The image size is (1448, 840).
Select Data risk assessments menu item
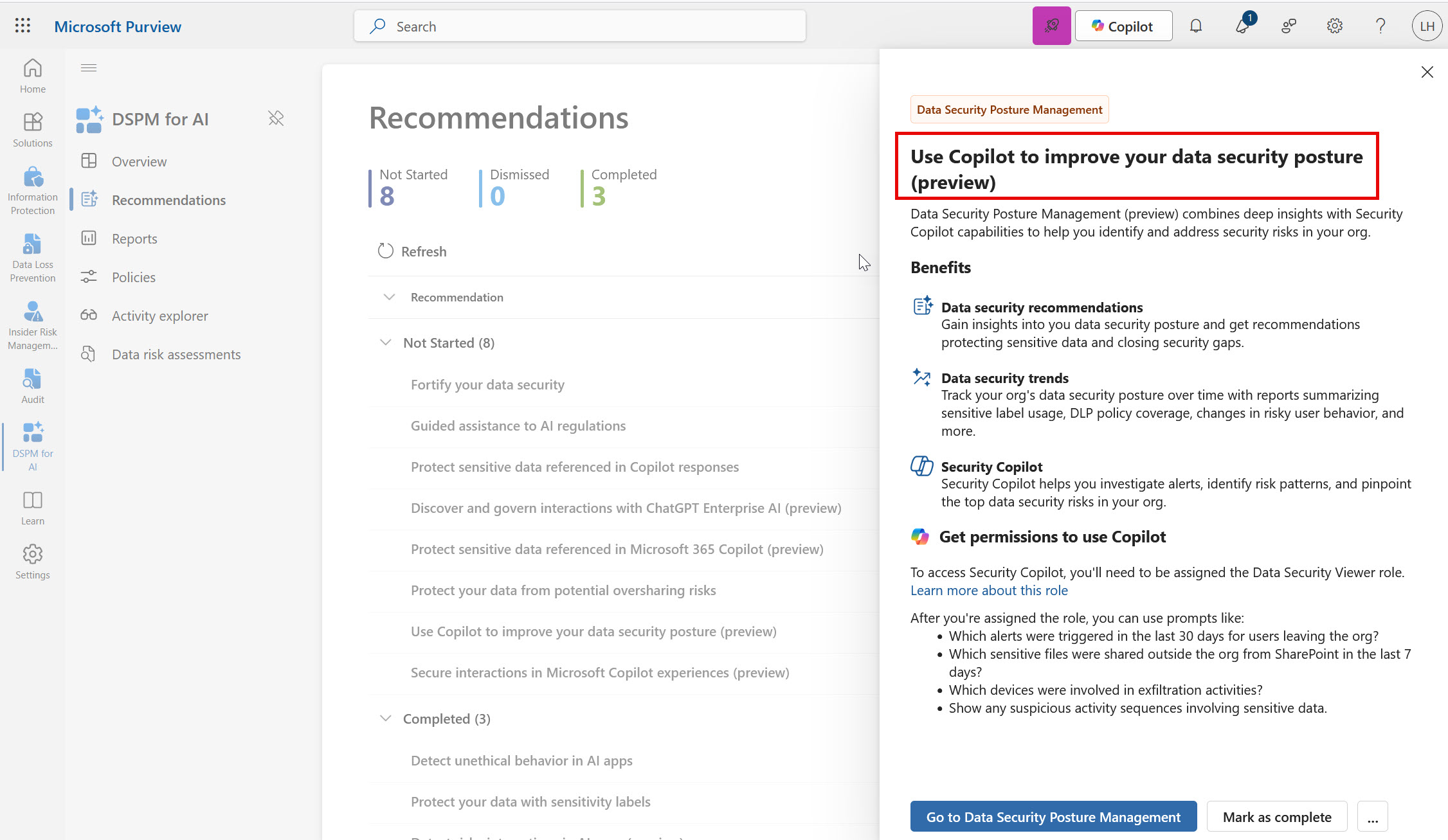(x=176, y=354)
